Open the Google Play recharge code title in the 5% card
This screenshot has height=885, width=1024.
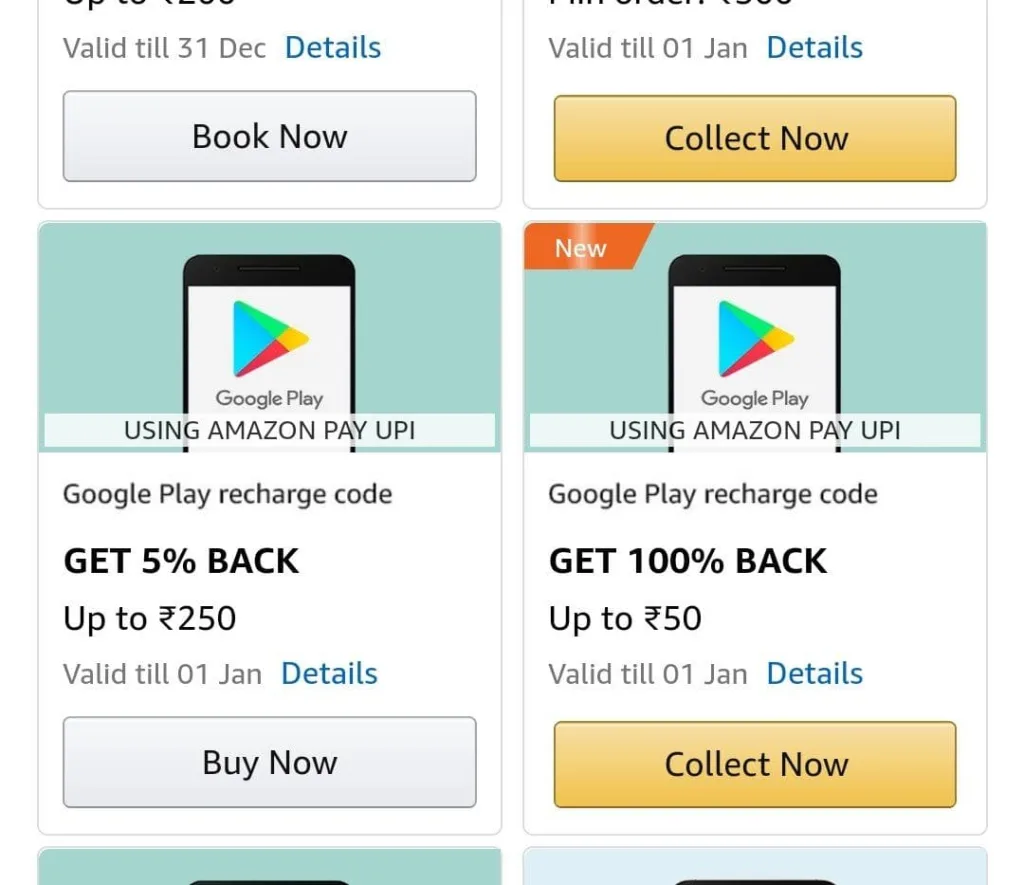(x=227, y=494)
